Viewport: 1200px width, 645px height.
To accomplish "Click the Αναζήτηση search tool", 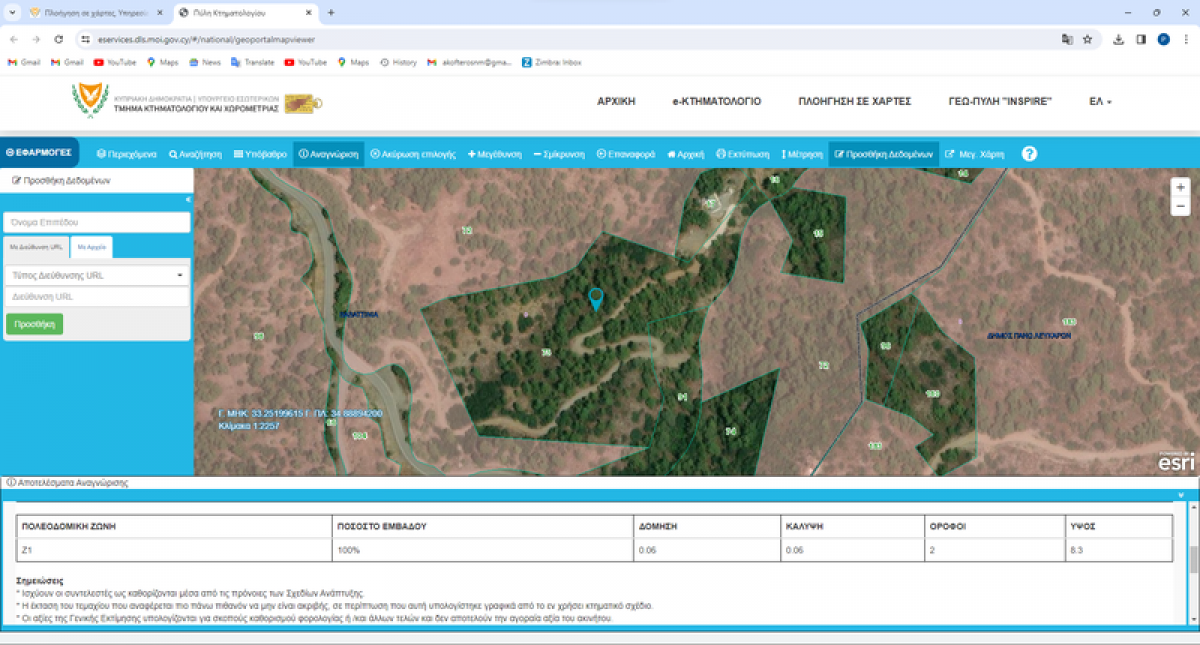I will (x=195, y=154).
